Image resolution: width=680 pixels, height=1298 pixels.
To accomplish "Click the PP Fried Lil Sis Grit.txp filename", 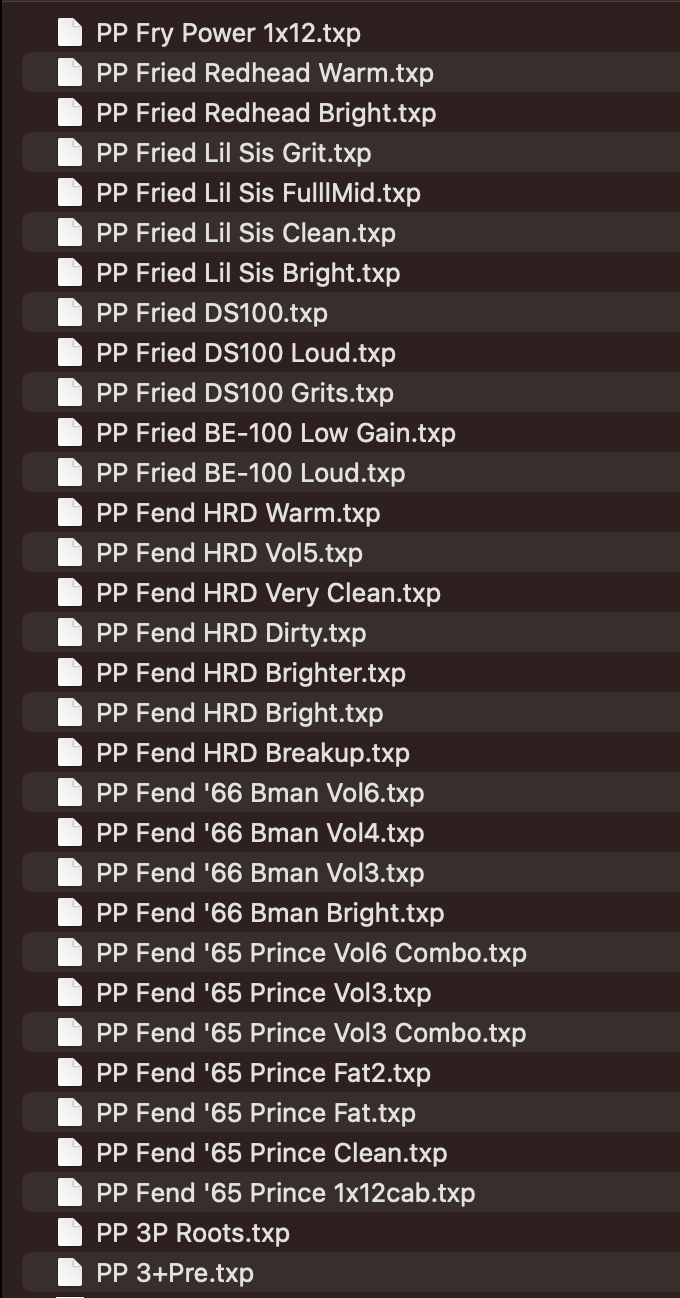I will [x=233, y=153].
